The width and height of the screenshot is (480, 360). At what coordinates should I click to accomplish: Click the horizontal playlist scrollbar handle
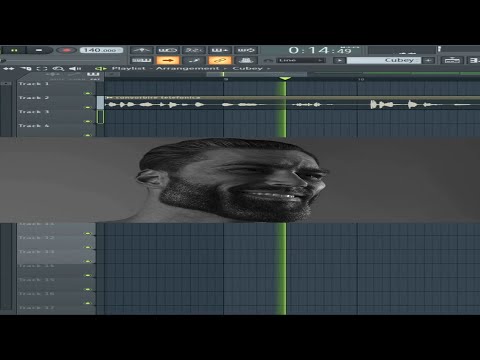point(257,74)
